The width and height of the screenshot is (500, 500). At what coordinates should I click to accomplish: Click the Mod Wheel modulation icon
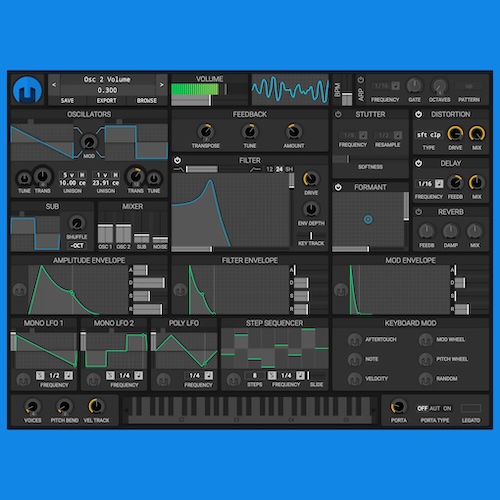426,340
